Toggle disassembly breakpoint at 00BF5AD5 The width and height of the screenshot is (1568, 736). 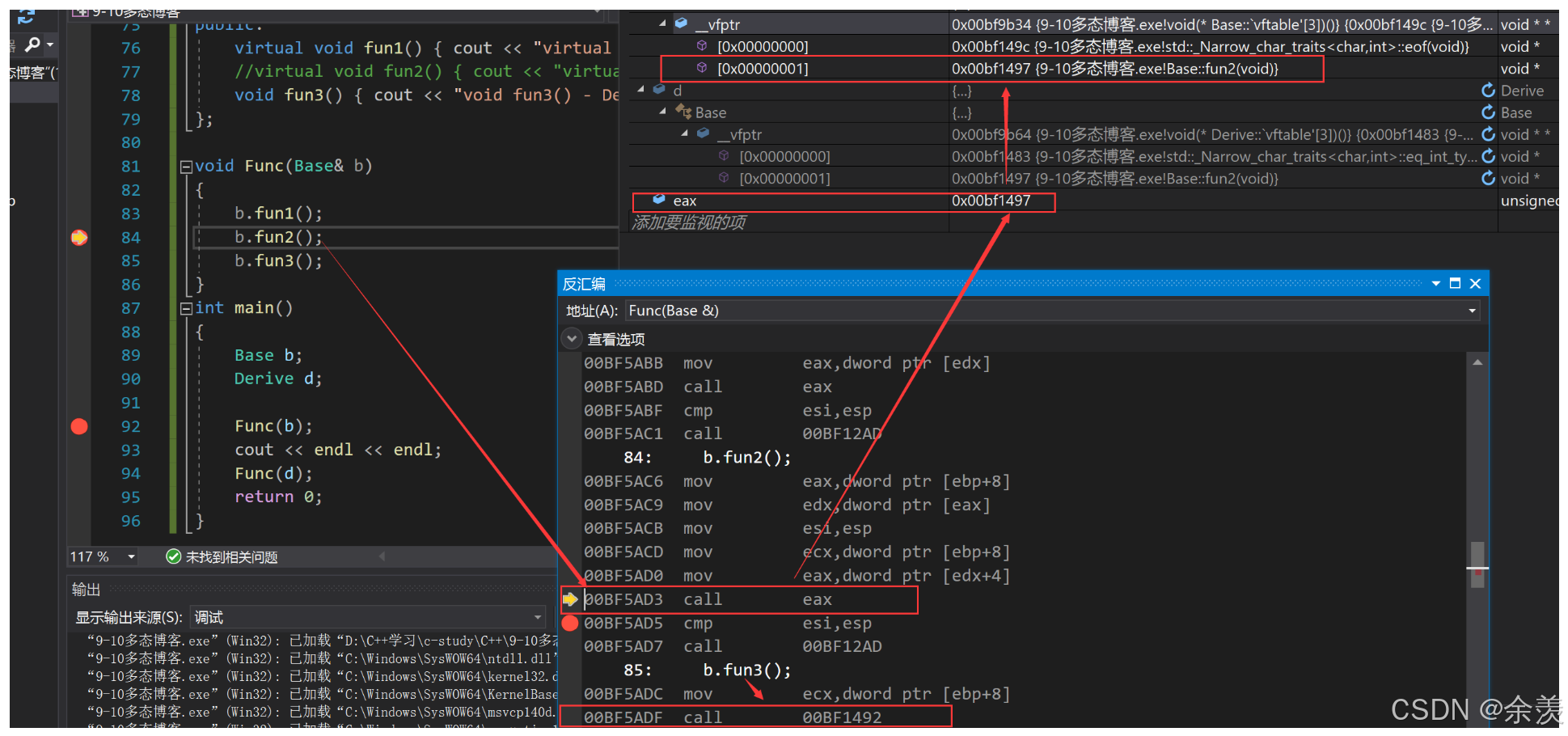pyautogui.click(x=570, y=623)
